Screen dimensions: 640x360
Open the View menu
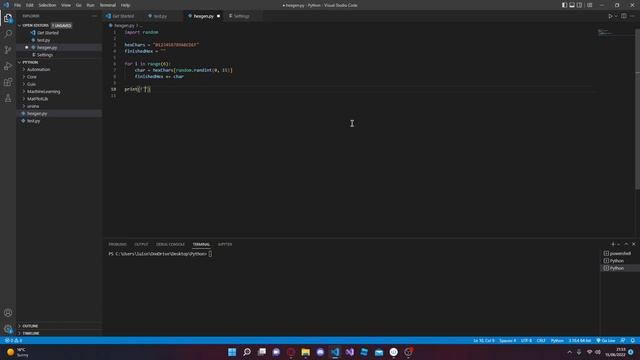coord(66,5)
